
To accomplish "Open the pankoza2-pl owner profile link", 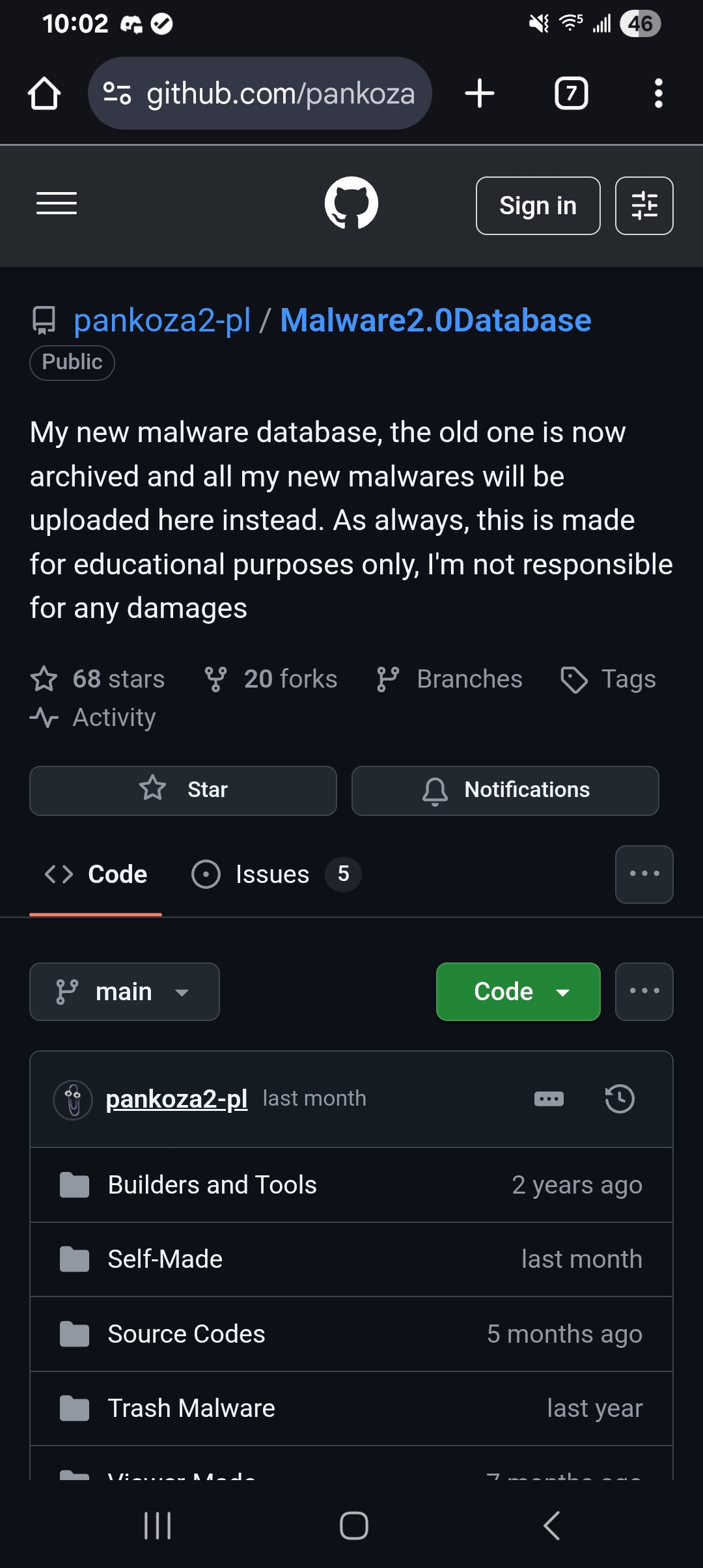I will coord(162,320).
